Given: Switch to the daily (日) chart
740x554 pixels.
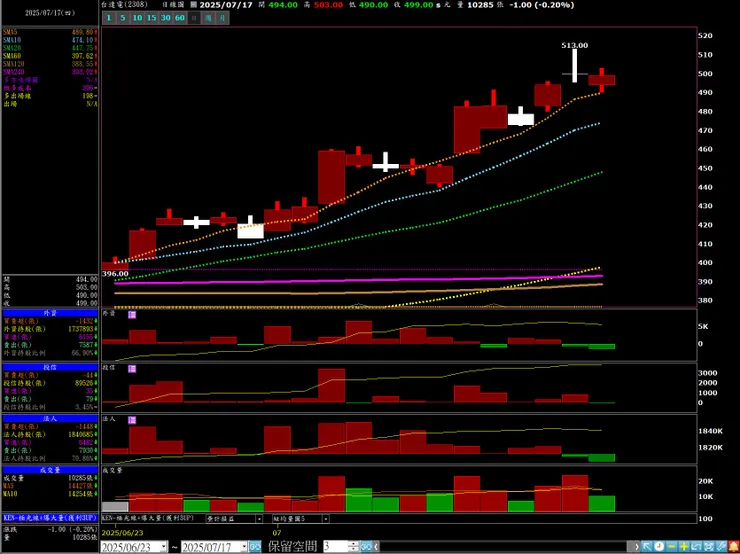Looking at the screenshot, I should [x=193, y=18].
